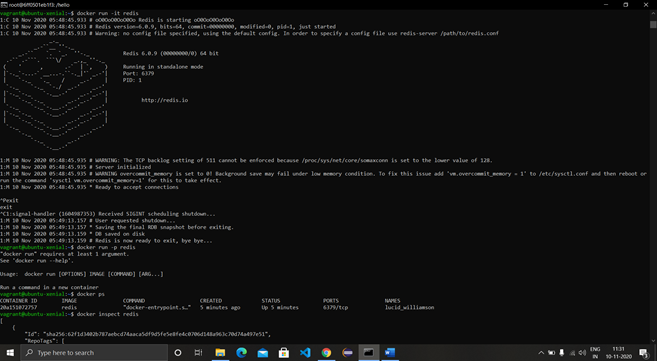Click the '"RepoTags": [' line
The width and height of the screenshot is (657, 361).
coord(44,341)
